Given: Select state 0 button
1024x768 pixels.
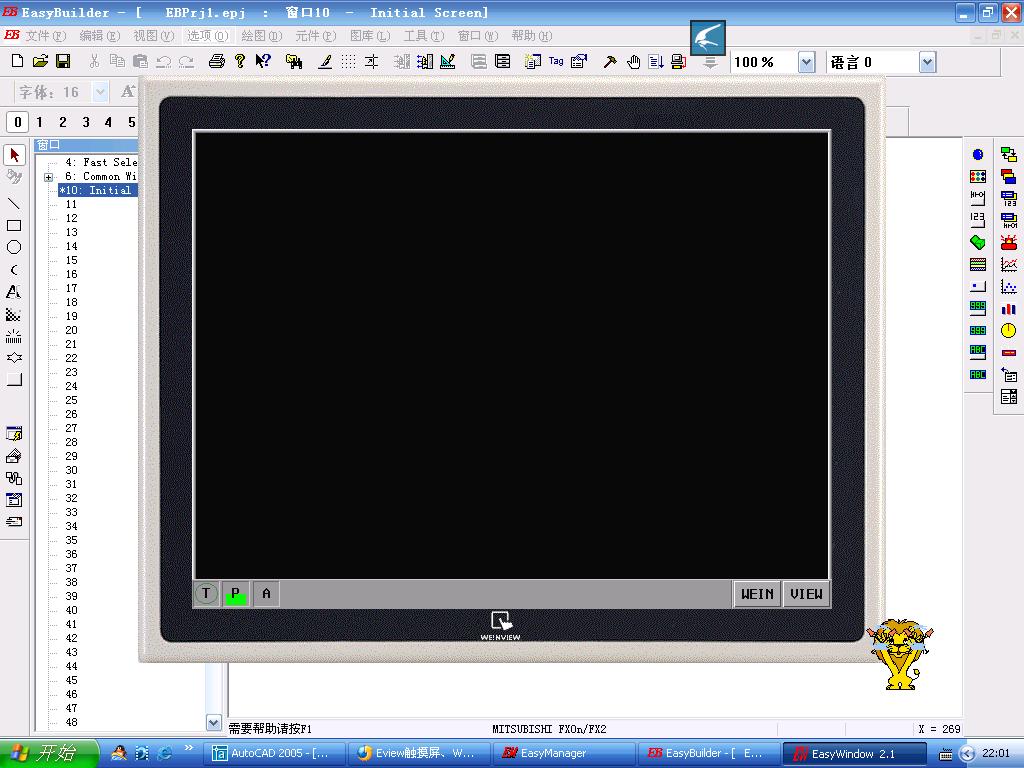Looking at the screenshot, I should point(17,122).
